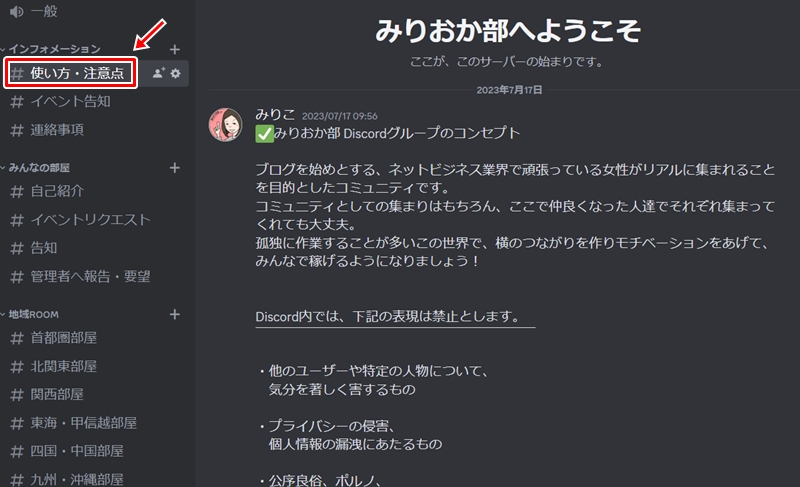The height and width of the screenshot is (487, 800).
Task: Click the line みんなで稼げるようになりましょう！
Action: click(367, 261)
